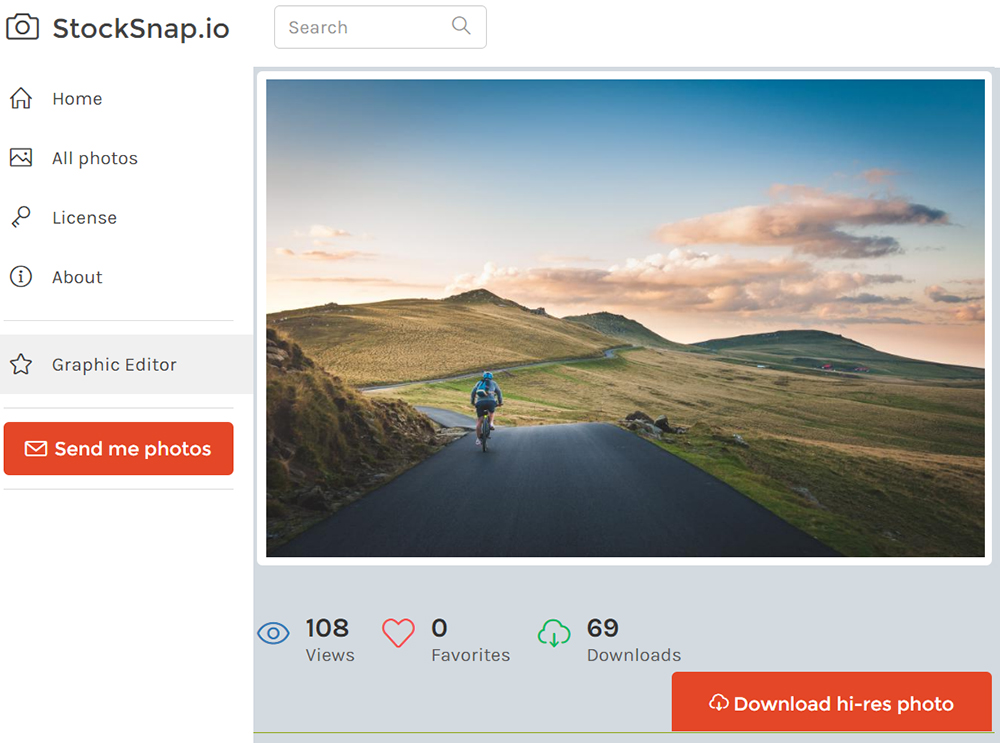
Task: Select the Graphic Editor star icon
Action: pos(21,364)
